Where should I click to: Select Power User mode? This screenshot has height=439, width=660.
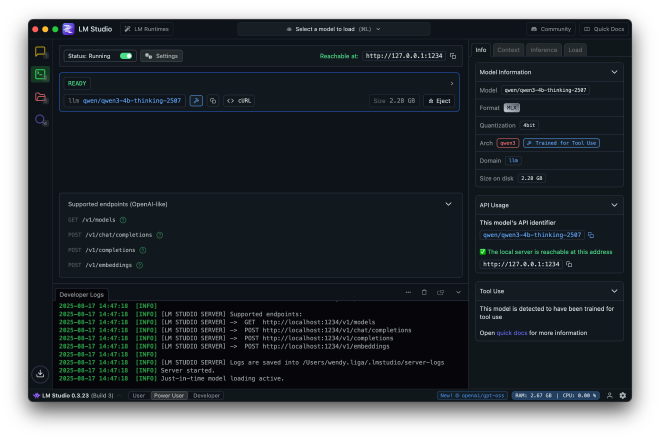(x=169, y=396)
